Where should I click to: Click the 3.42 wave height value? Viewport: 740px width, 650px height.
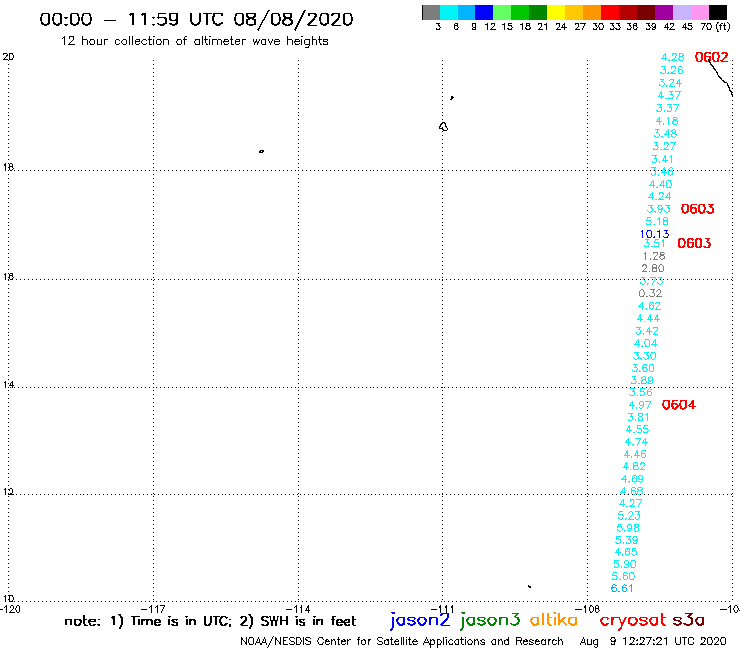pyautogui.click(x=647, y=331)
